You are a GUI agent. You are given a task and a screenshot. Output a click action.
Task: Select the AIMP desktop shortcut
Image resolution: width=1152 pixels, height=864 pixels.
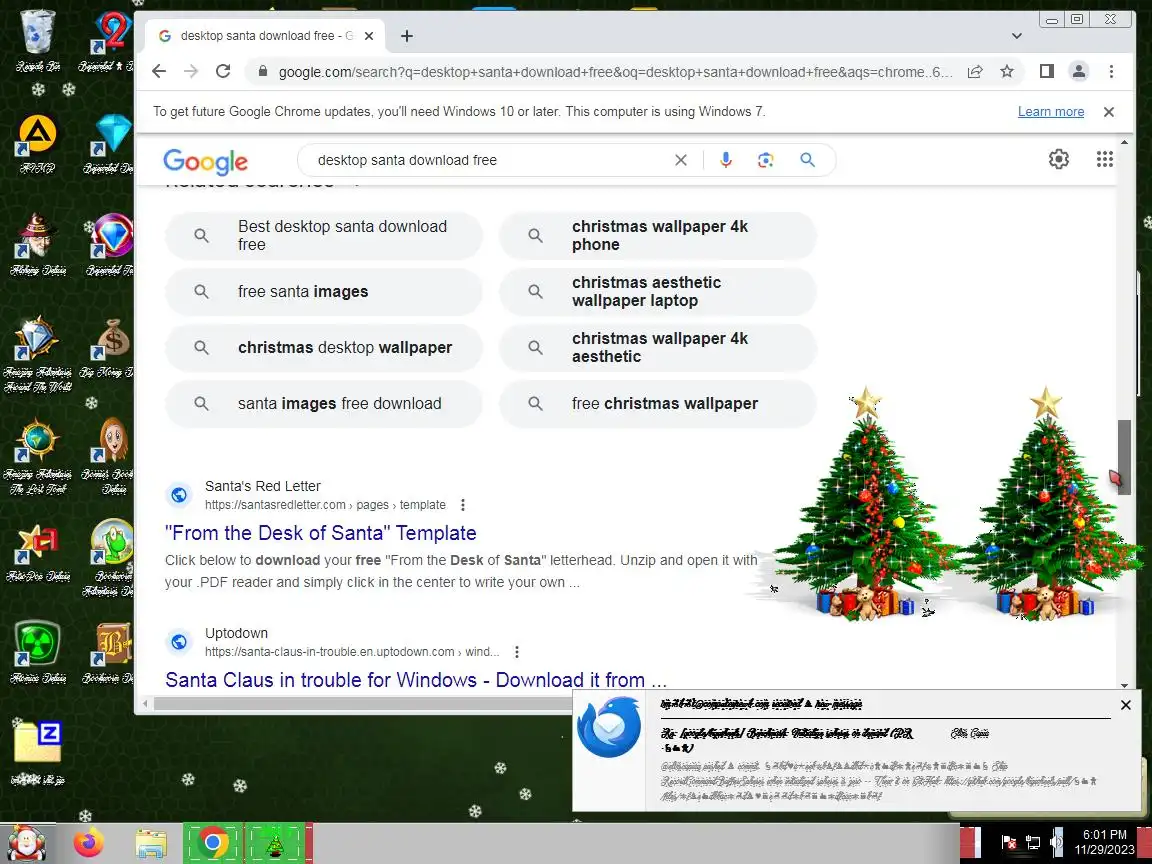coord(37,145)
